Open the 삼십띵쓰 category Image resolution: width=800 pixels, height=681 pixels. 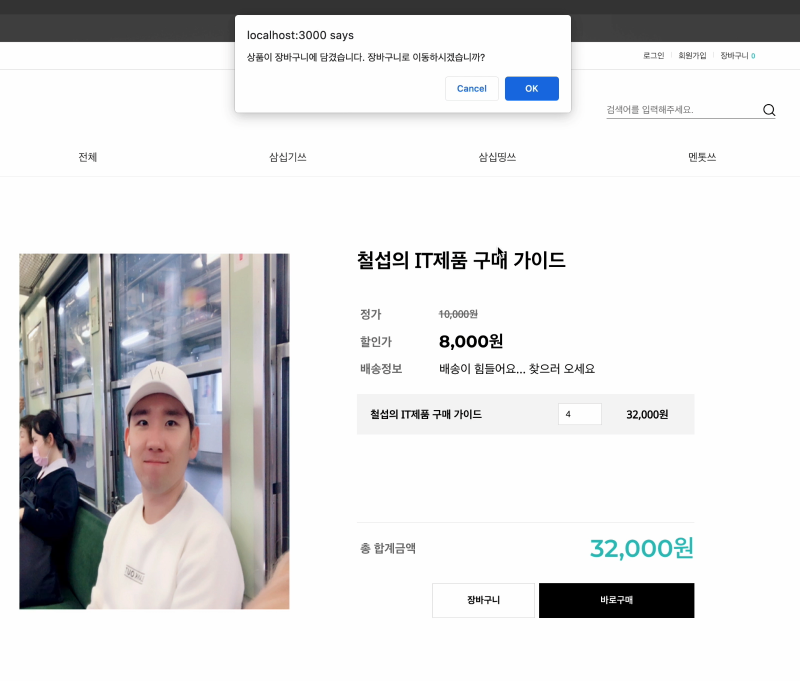(498, 157)
